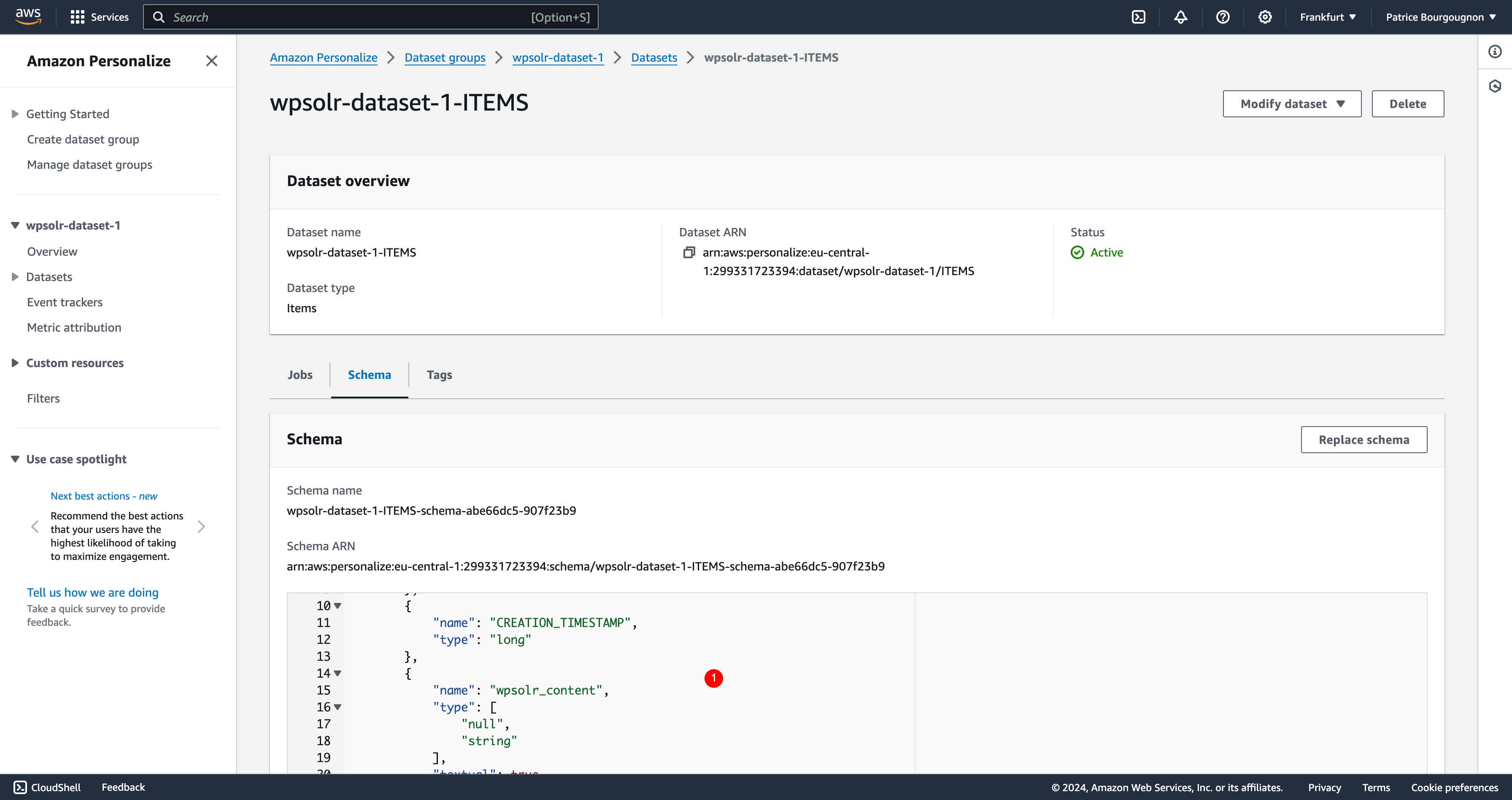The image size is (1512, 800).
Task: Follow the Datasets breadcrumb link
Action: point(654,57)
